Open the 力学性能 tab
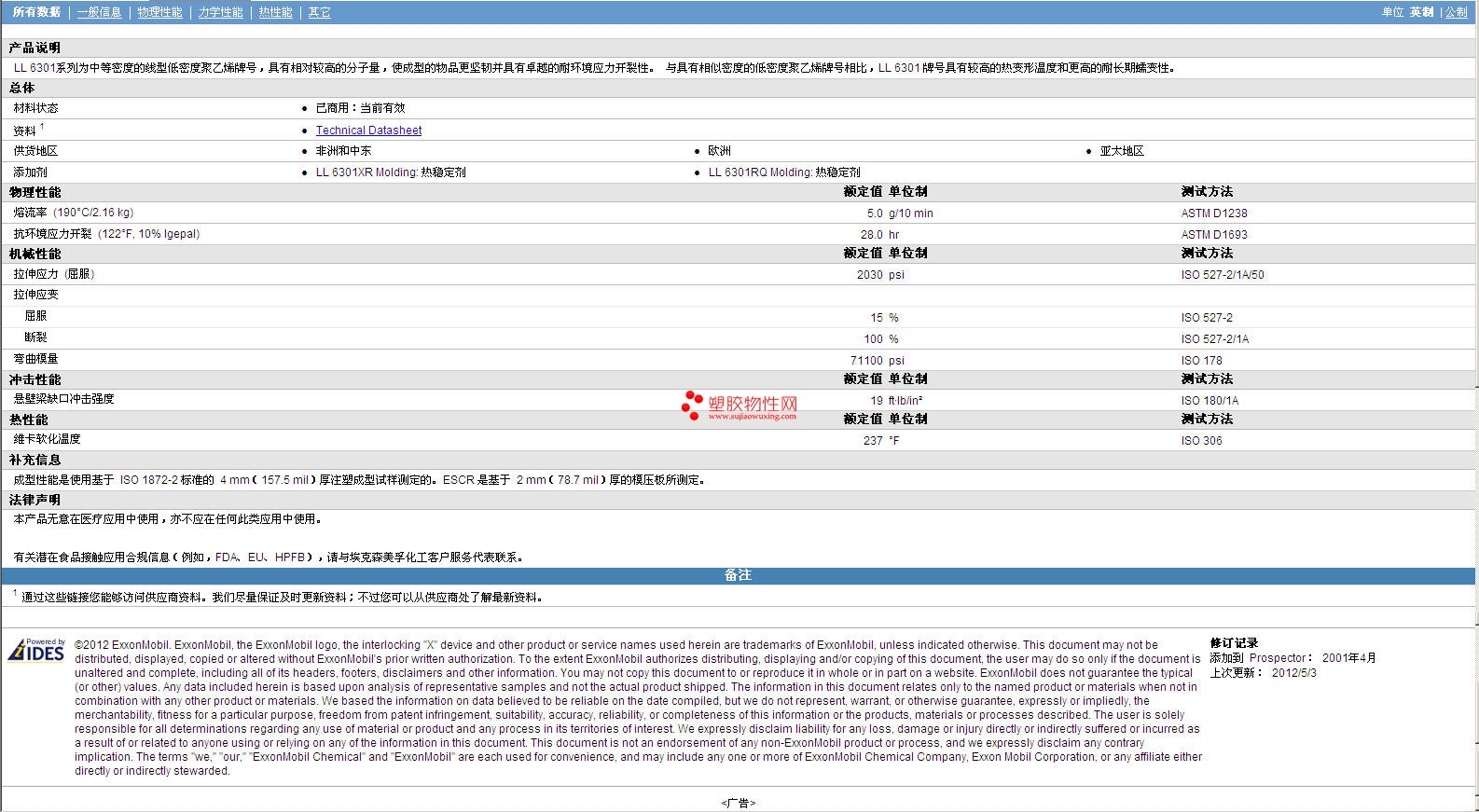The height and width of the screenshot is (812, 1479). point(220,12)
